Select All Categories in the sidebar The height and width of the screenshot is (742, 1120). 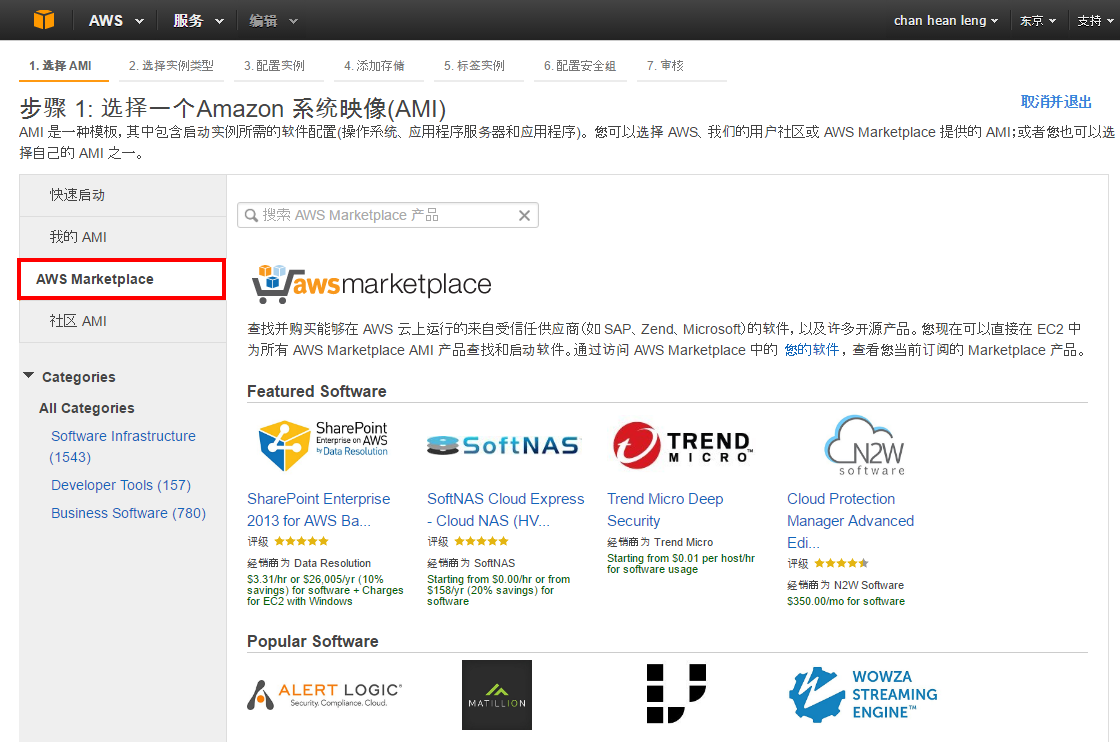86,408
